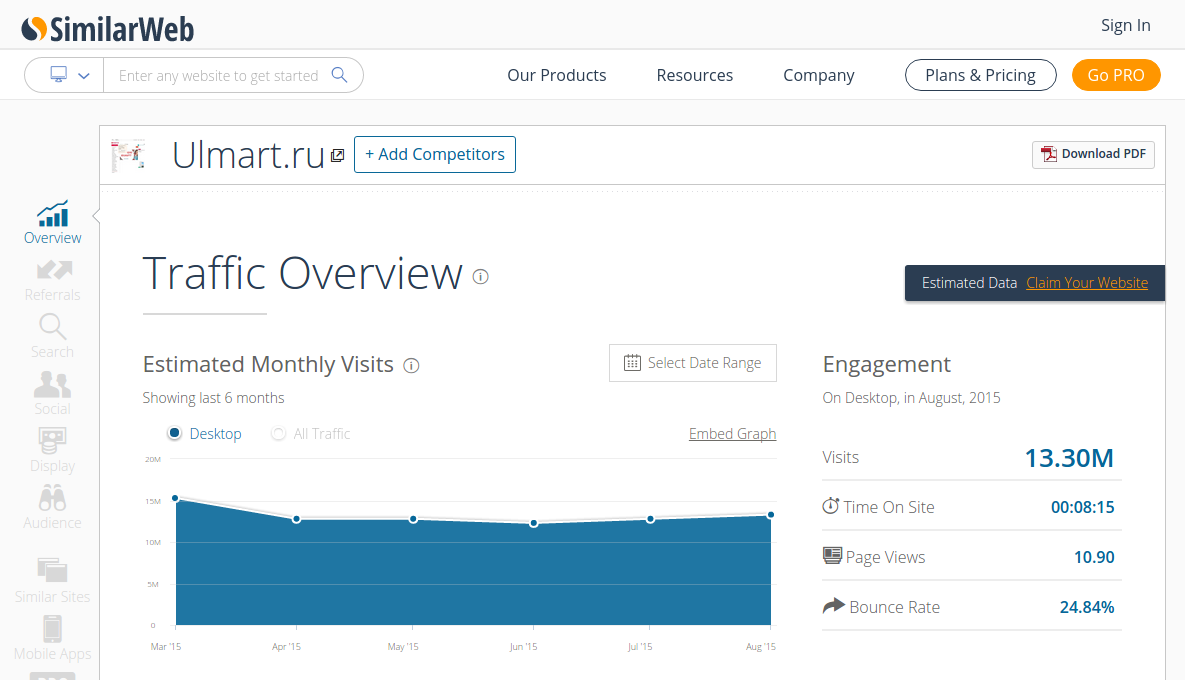Open Ulmart.ru external link icon

pos(338,155)
